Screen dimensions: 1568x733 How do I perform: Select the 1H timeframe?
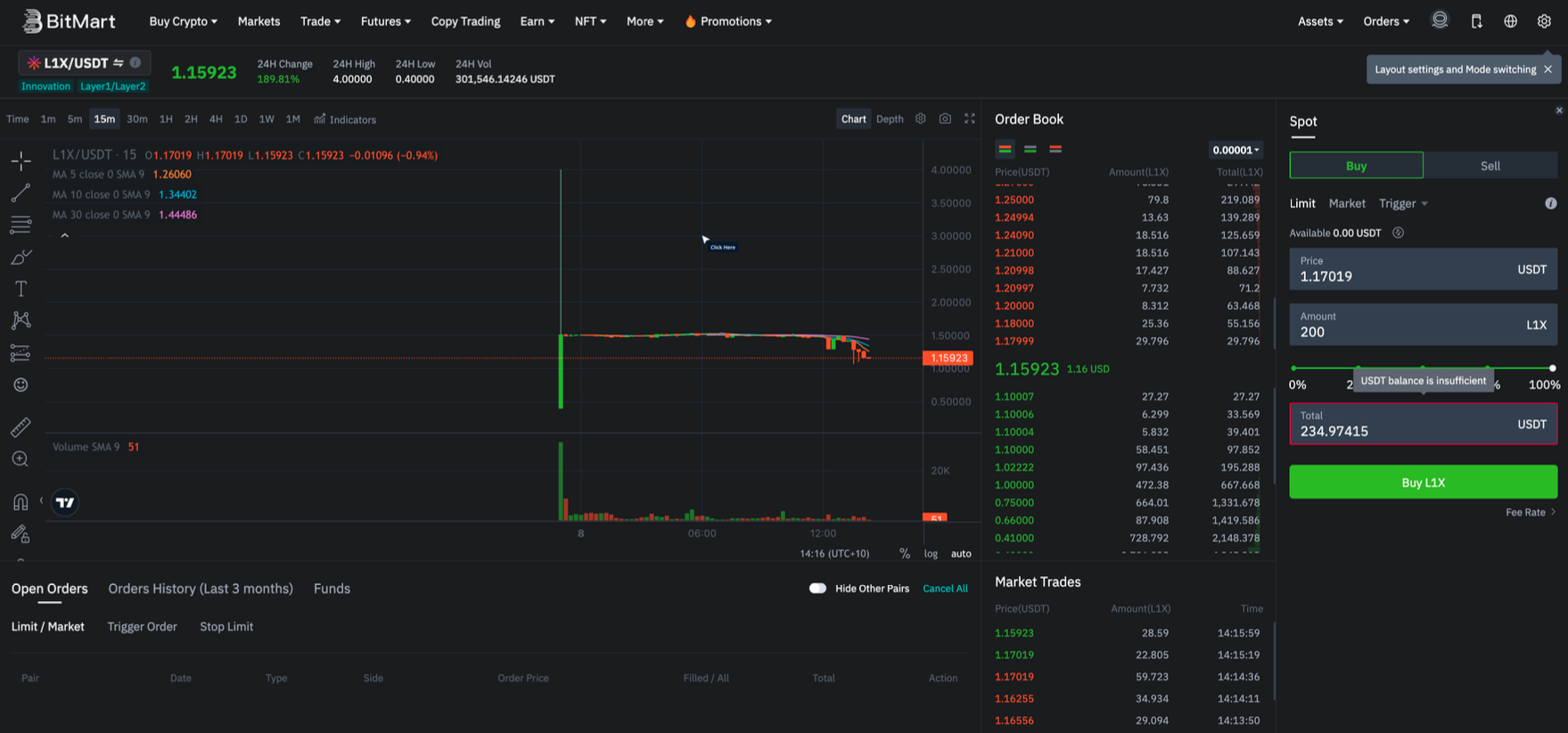[x=166, y=119]
